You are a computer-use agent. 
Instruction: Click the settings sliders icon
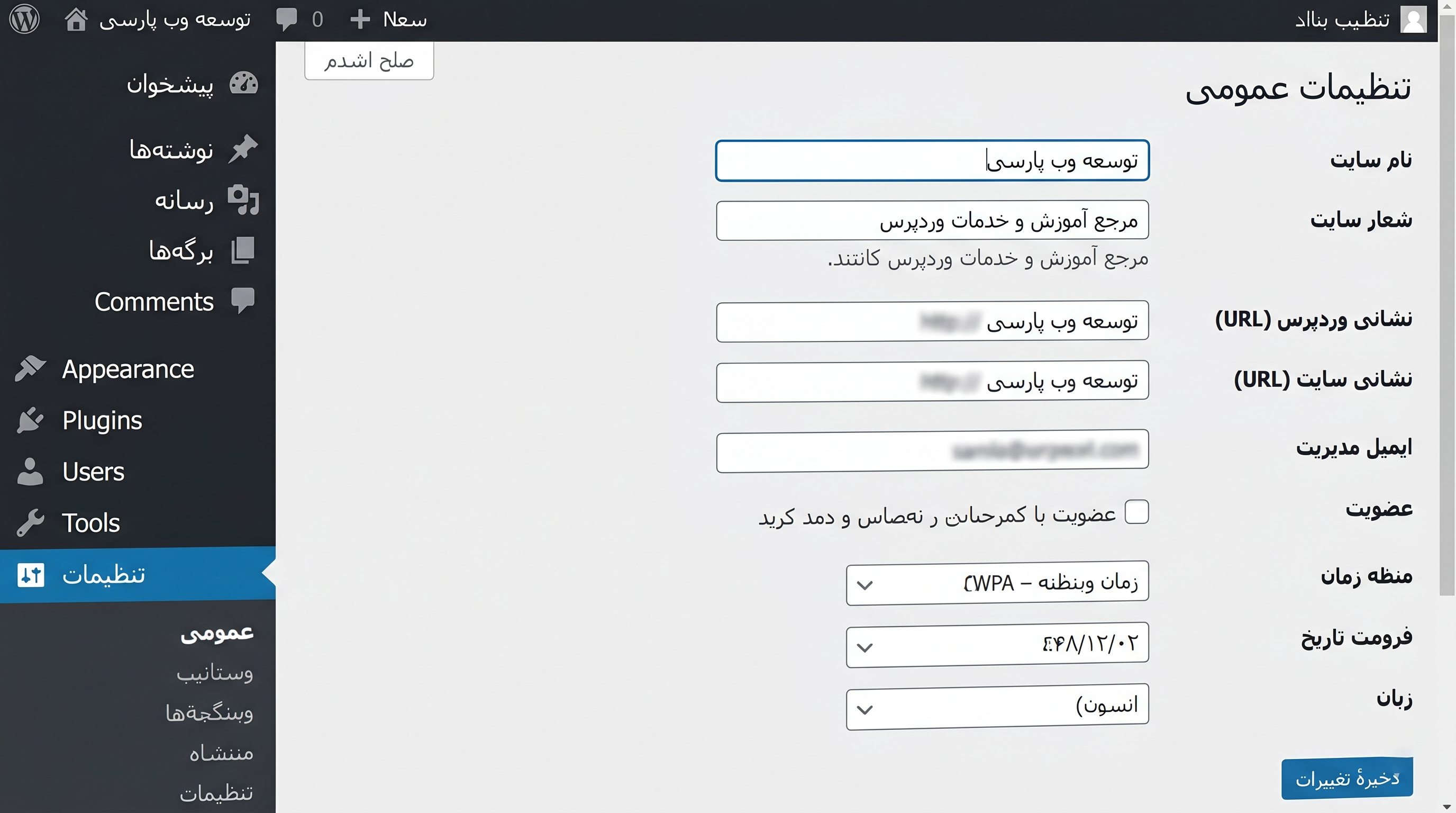point(31,574)
